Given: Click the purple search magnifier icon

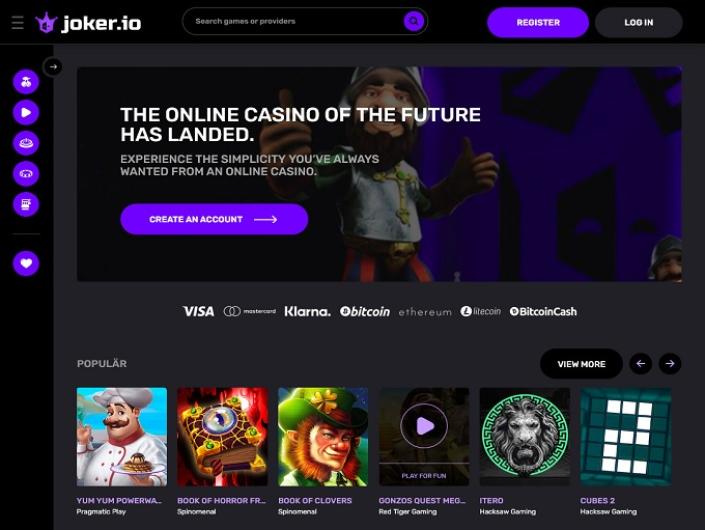Looking at the screenshot, I should click(414, 21).
